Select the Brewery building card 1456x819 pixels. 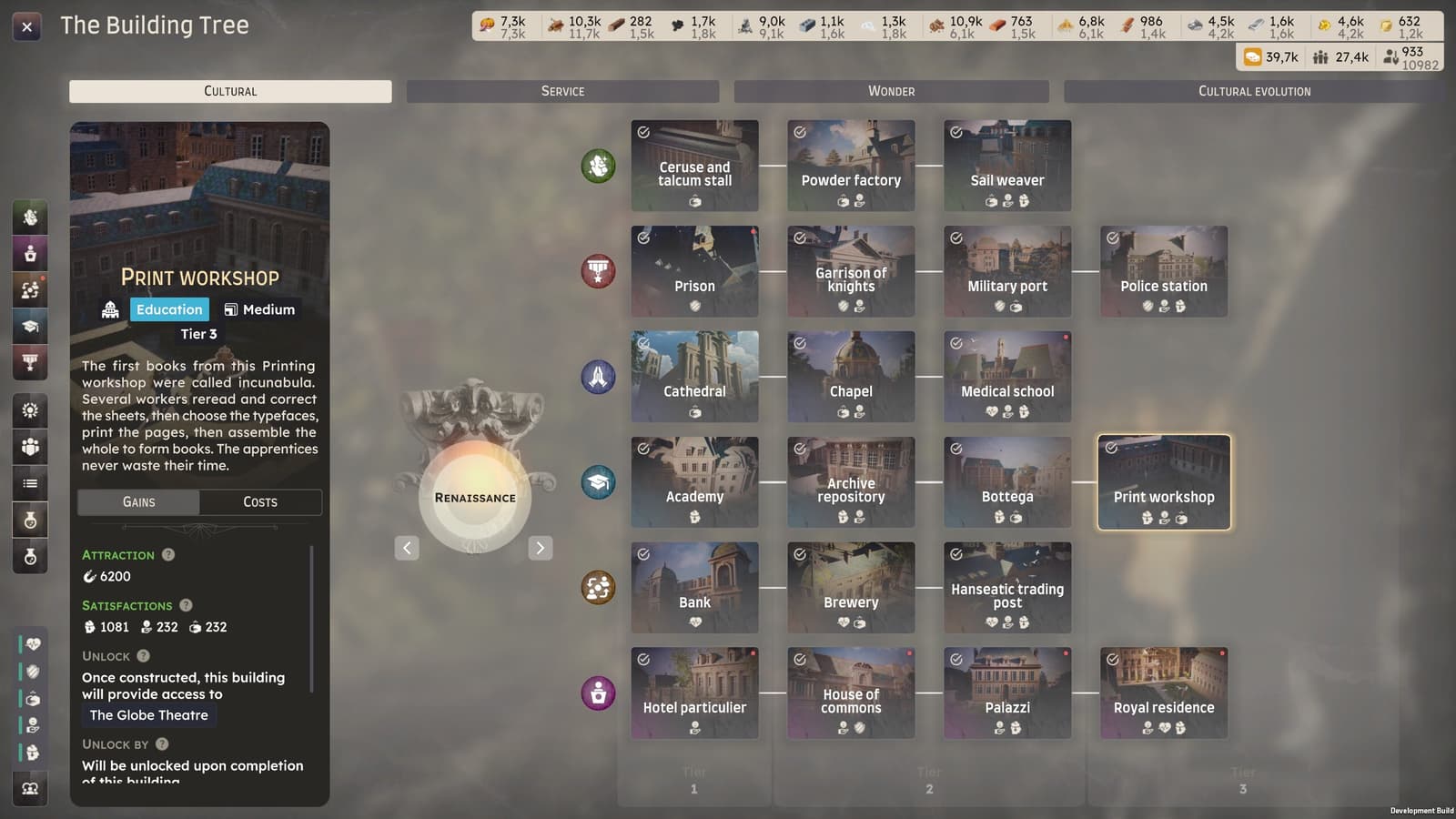[851, 588]
